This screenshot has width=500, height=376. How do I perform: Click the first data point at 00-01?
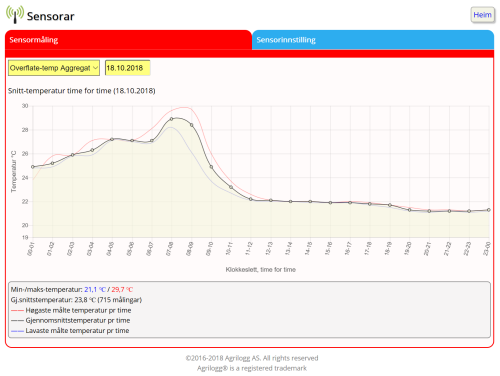coord(33,167)
